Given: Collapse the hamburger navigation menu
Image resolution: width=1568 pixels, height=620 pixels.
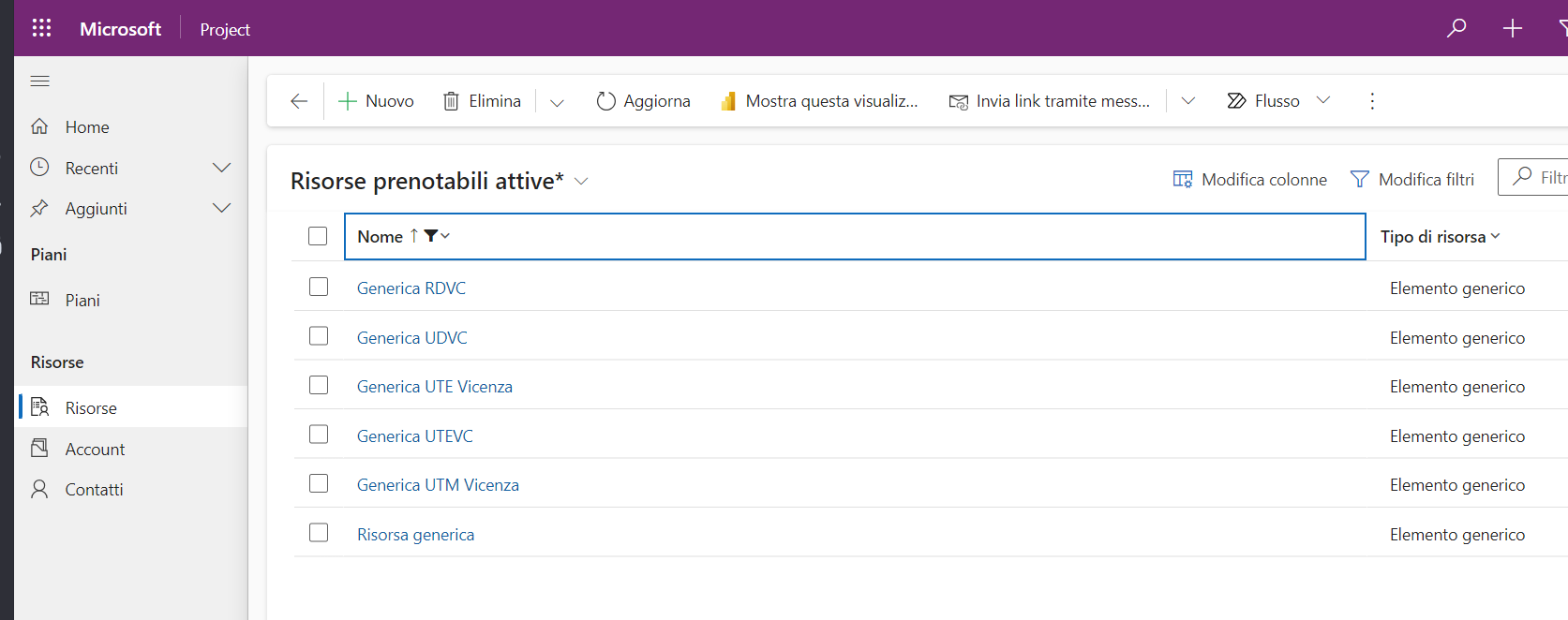Looking at the screenshot, I should [x=39, y=81].
